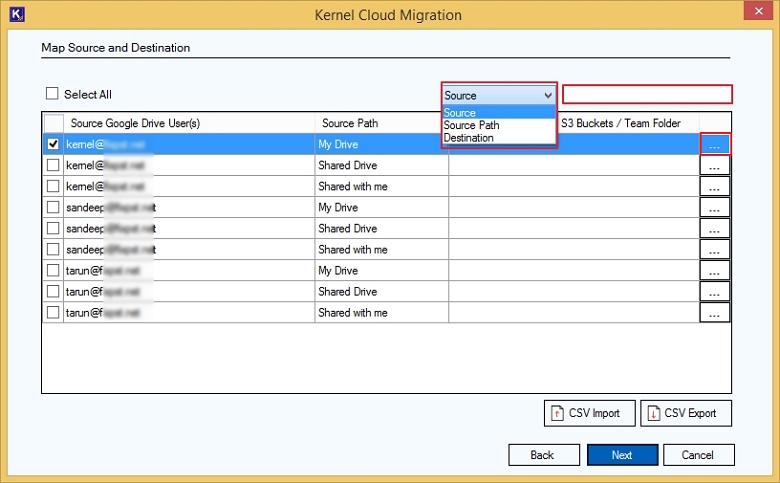Browse destination for kernel Shared with me row
This screenshot has height=483, width=780.
coord(715,186)
